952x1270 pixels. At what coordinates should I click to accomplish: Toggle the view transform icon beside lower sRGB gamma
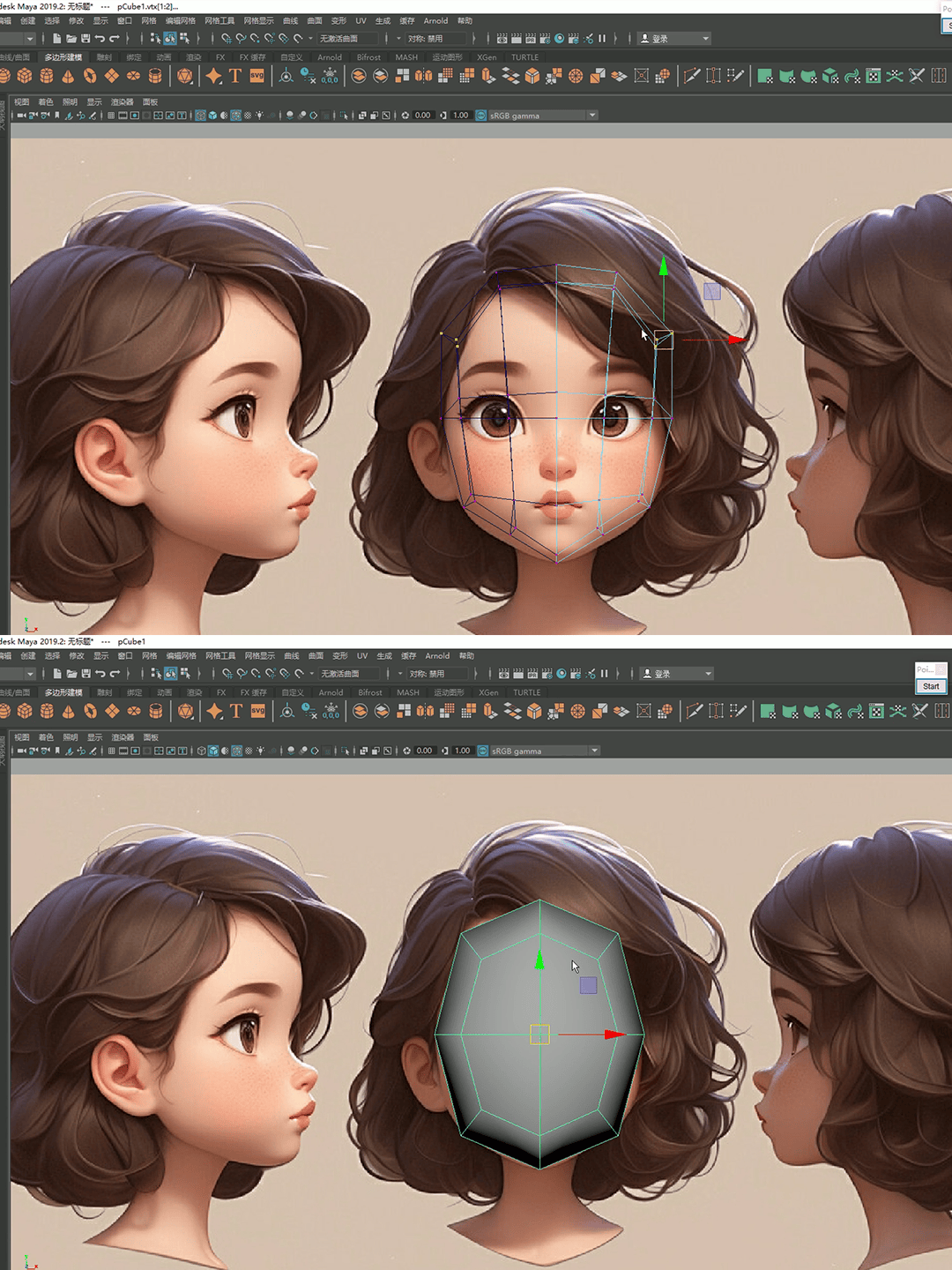483,751
